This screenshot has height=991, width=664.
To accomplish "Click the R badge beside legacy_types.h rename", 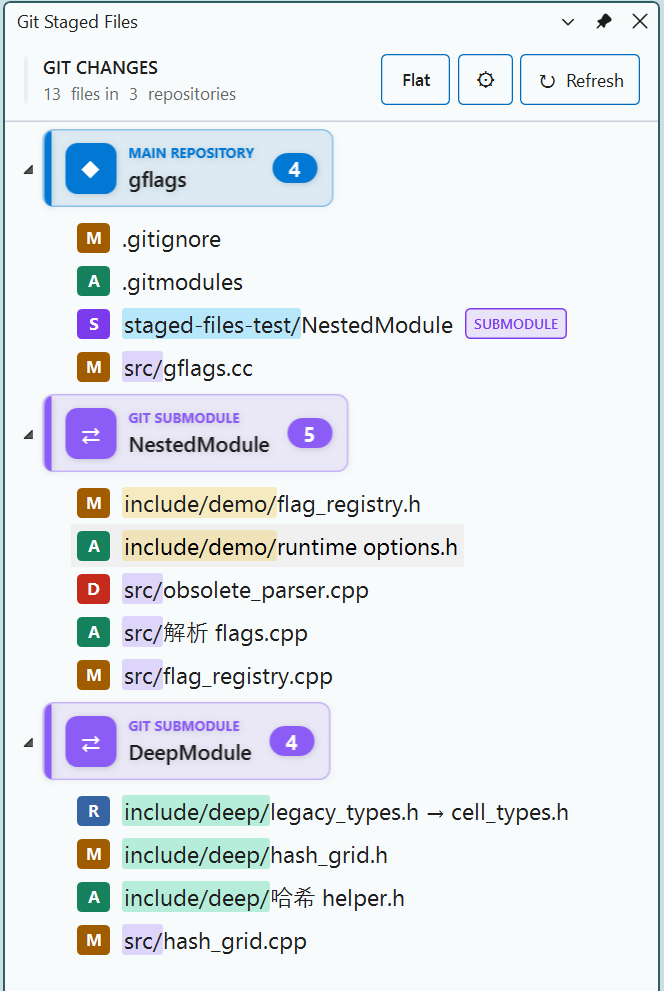I will [94, 811].
